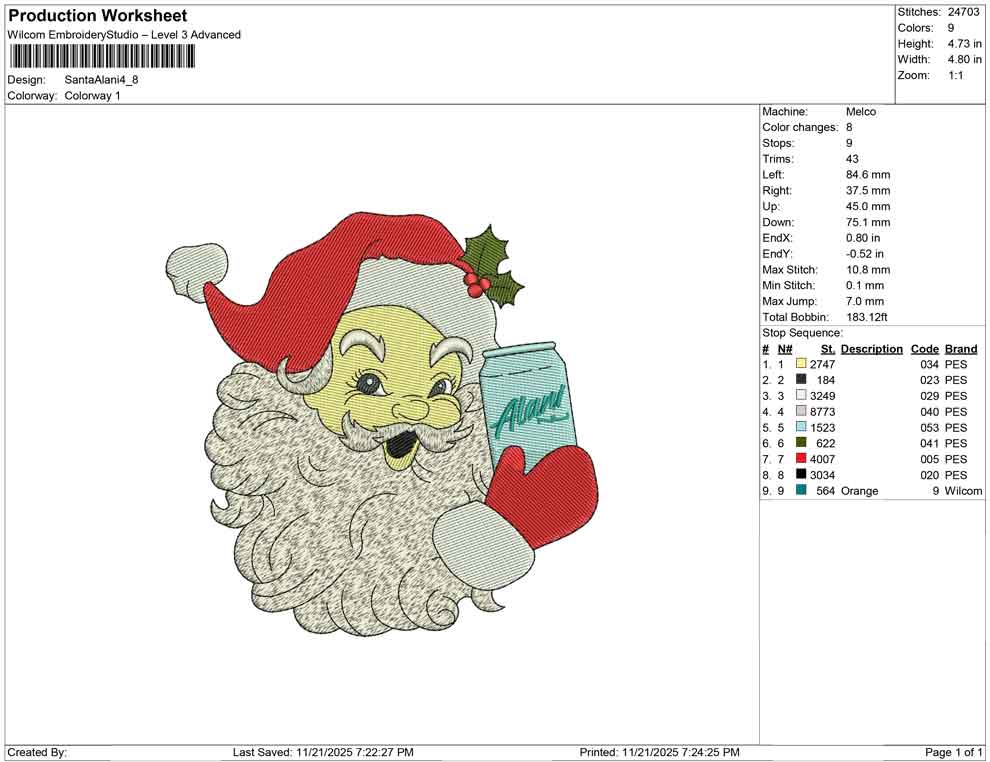
Task: Click the Brand column header
Action: [960, 349]
